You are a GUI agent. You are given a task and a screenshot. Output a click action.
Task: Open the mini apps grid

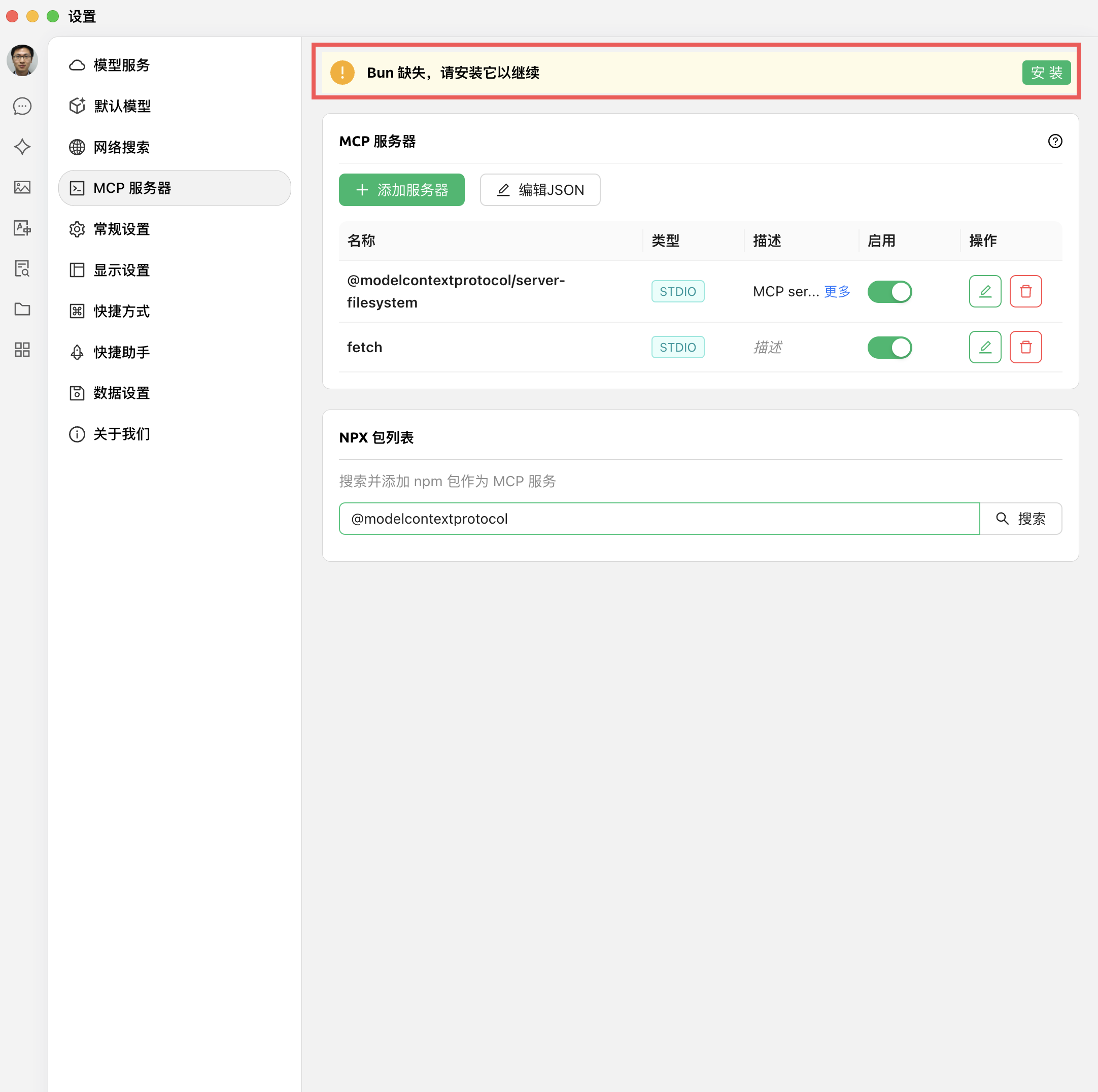pos(22,350)
